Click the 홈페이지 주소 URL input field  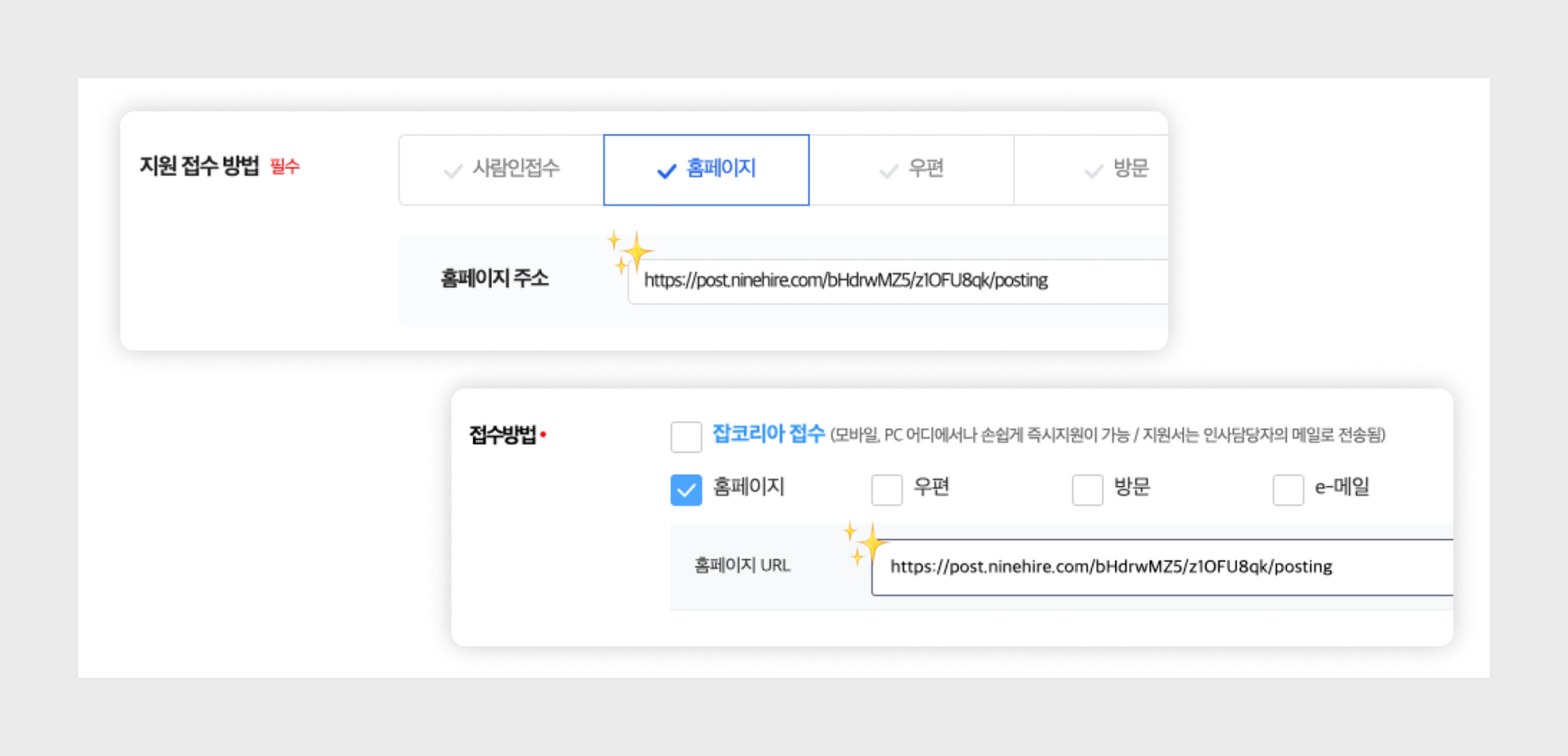[898, 280]
